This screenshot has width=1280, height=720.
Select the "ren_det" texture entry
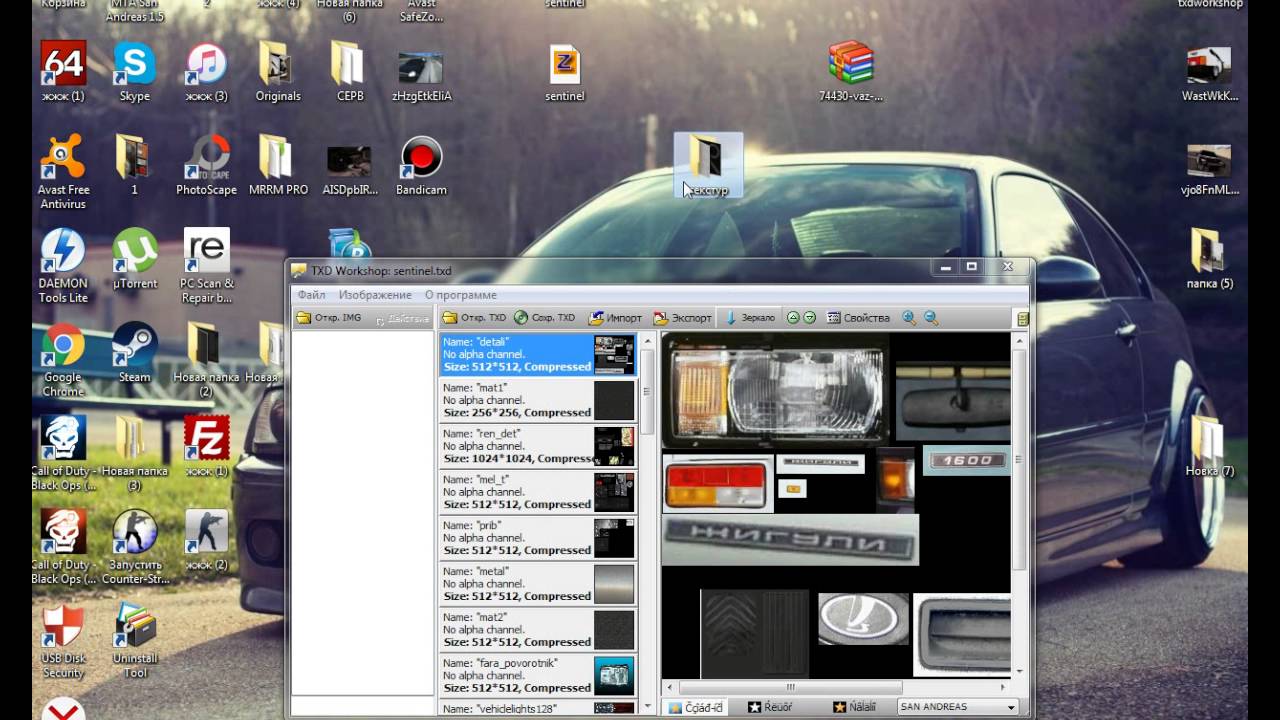point(538,447)
